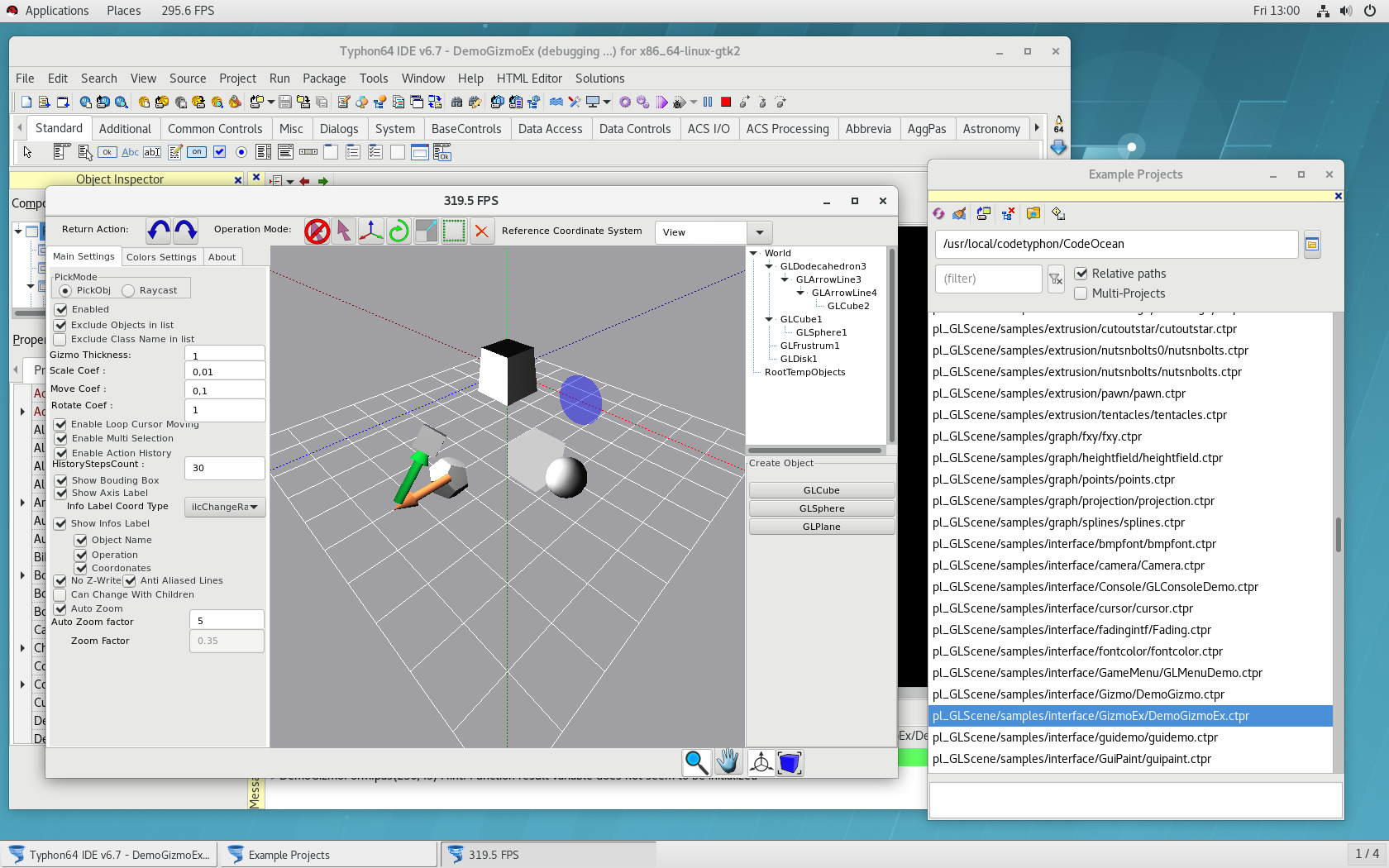Click the camera rotate axes icon below viewport
Viewport: 1389px width, 868px height.
(x=760, y=762)
